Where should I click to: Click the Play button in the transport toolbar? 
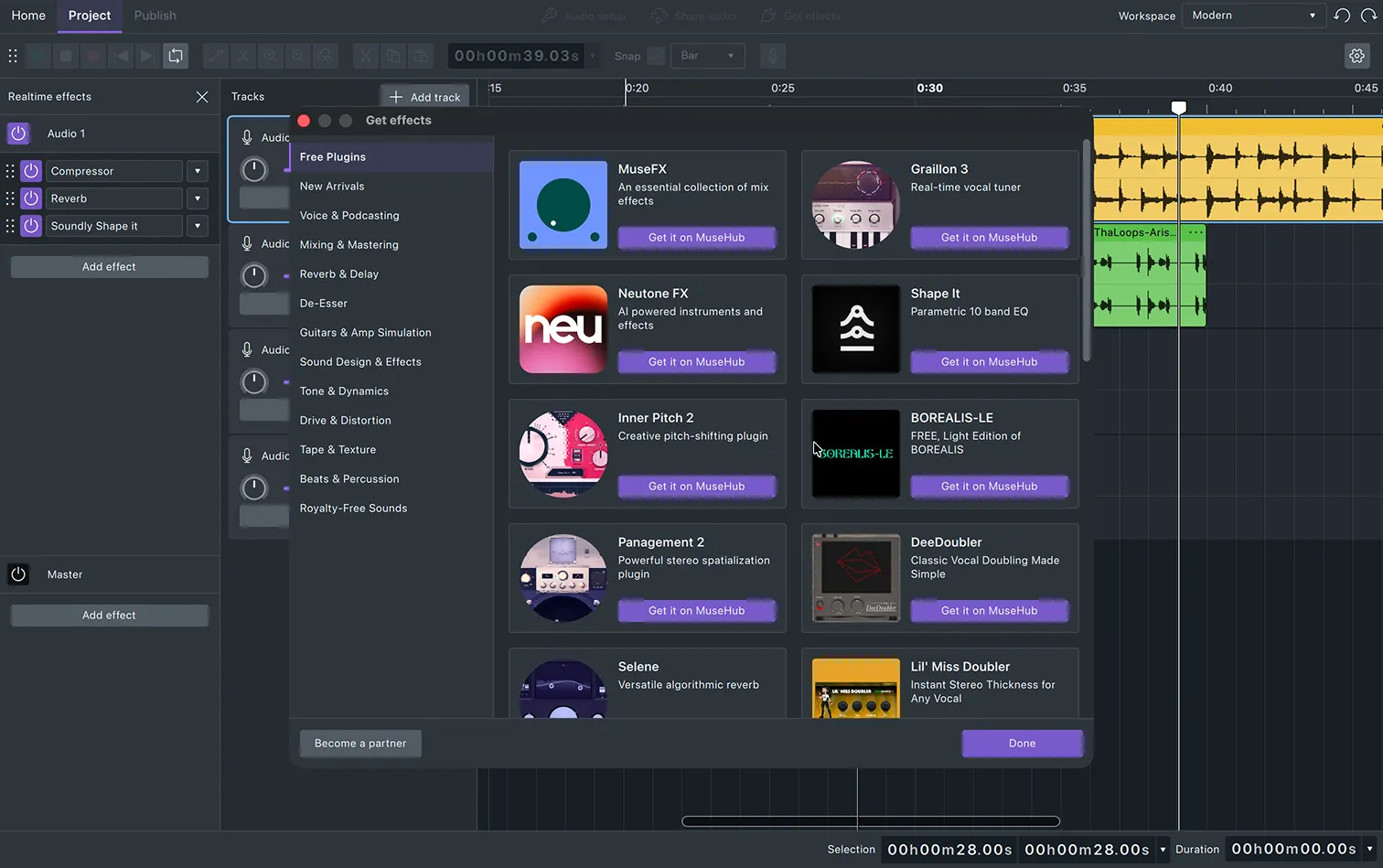point(38,56)
